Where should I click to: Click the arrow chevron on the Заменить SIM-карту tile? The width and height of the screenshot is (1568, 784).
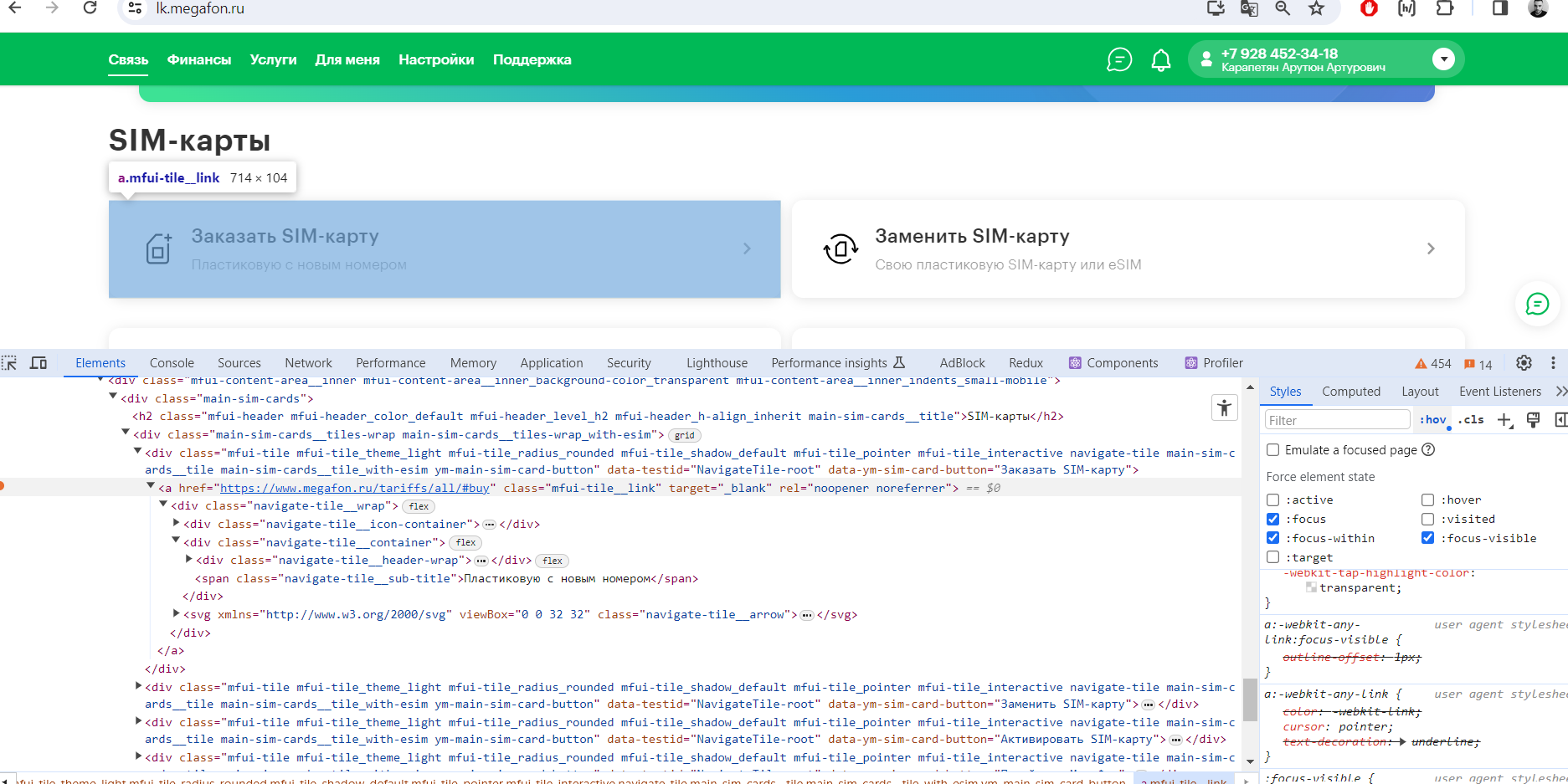1431,249
